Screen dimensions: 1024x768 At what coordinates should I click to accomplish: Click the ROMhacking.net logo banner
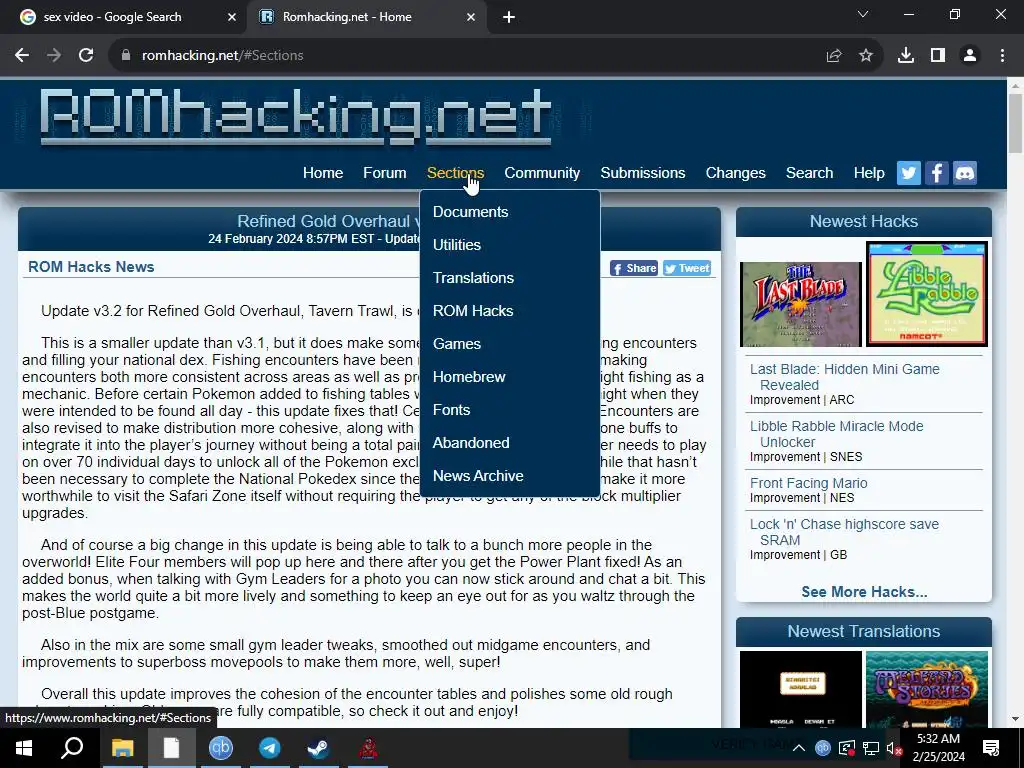(x=296, y=116)
